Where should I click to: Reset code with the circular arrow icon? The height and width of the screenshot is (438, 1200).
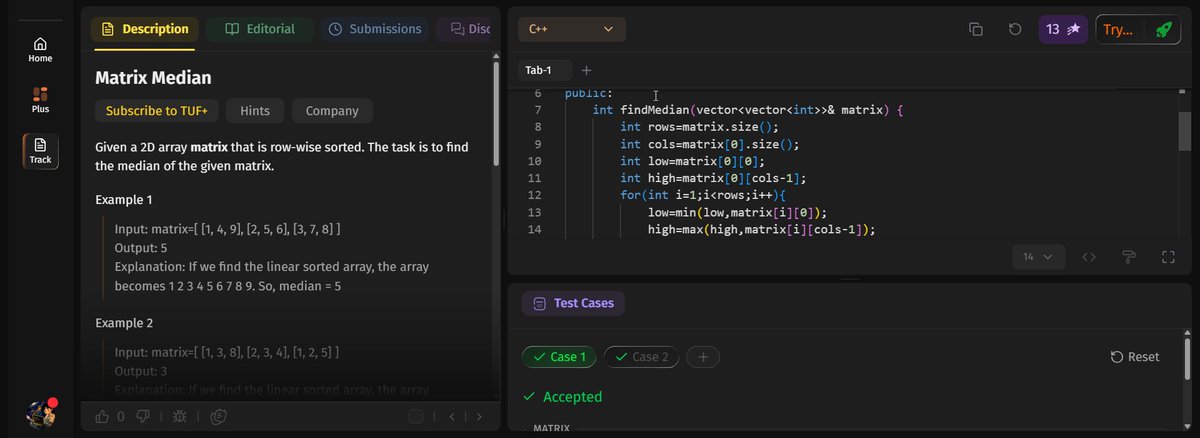(1015, 29)
